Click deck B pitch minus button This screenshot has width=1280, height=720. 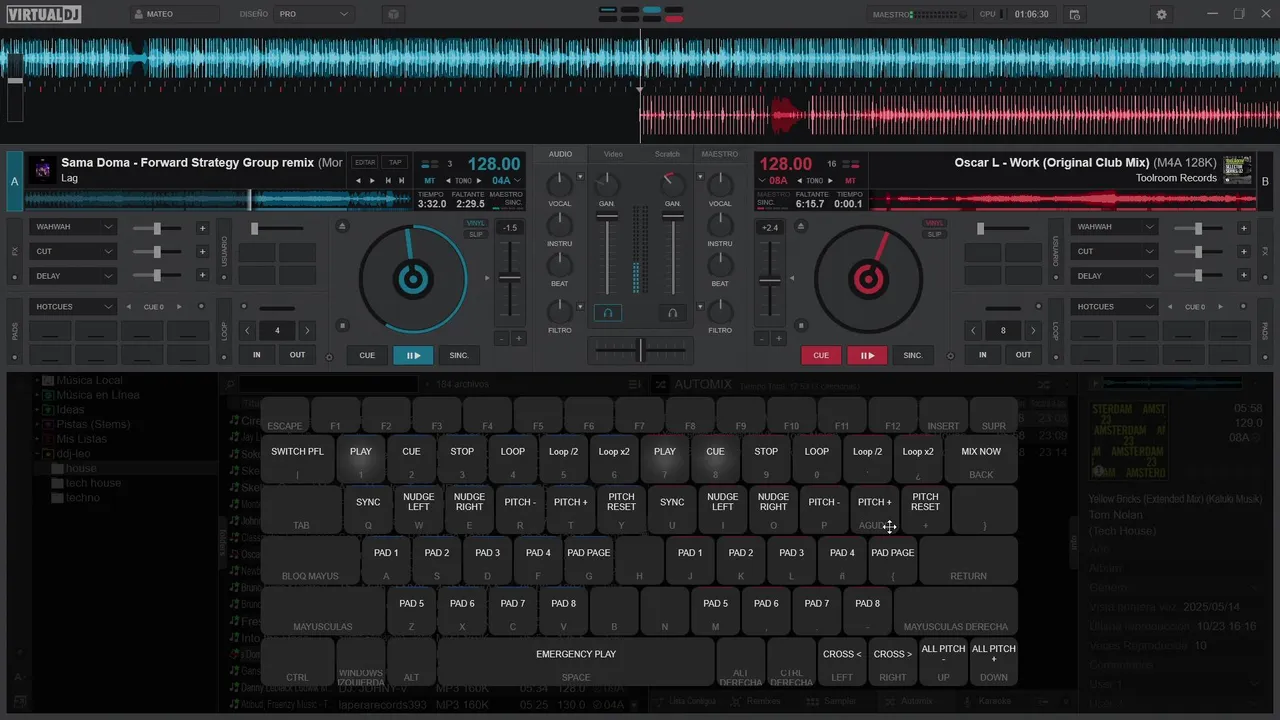(x=762, y=339)
